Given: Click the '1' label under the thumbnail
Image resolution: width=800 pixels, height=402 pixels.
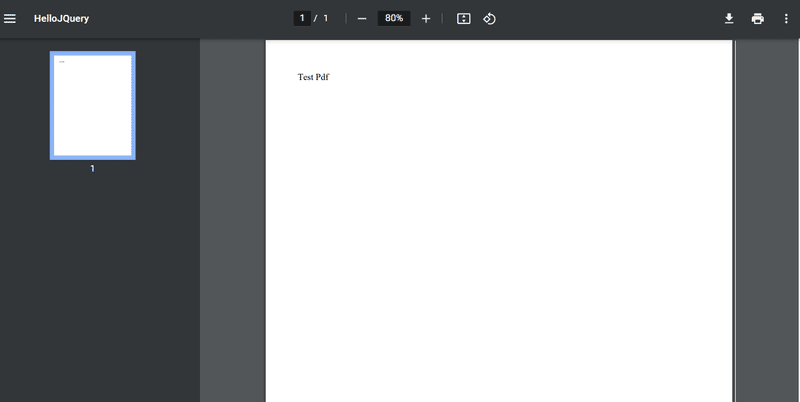Looking at the screenshot, I should click(x=92, y=169).
